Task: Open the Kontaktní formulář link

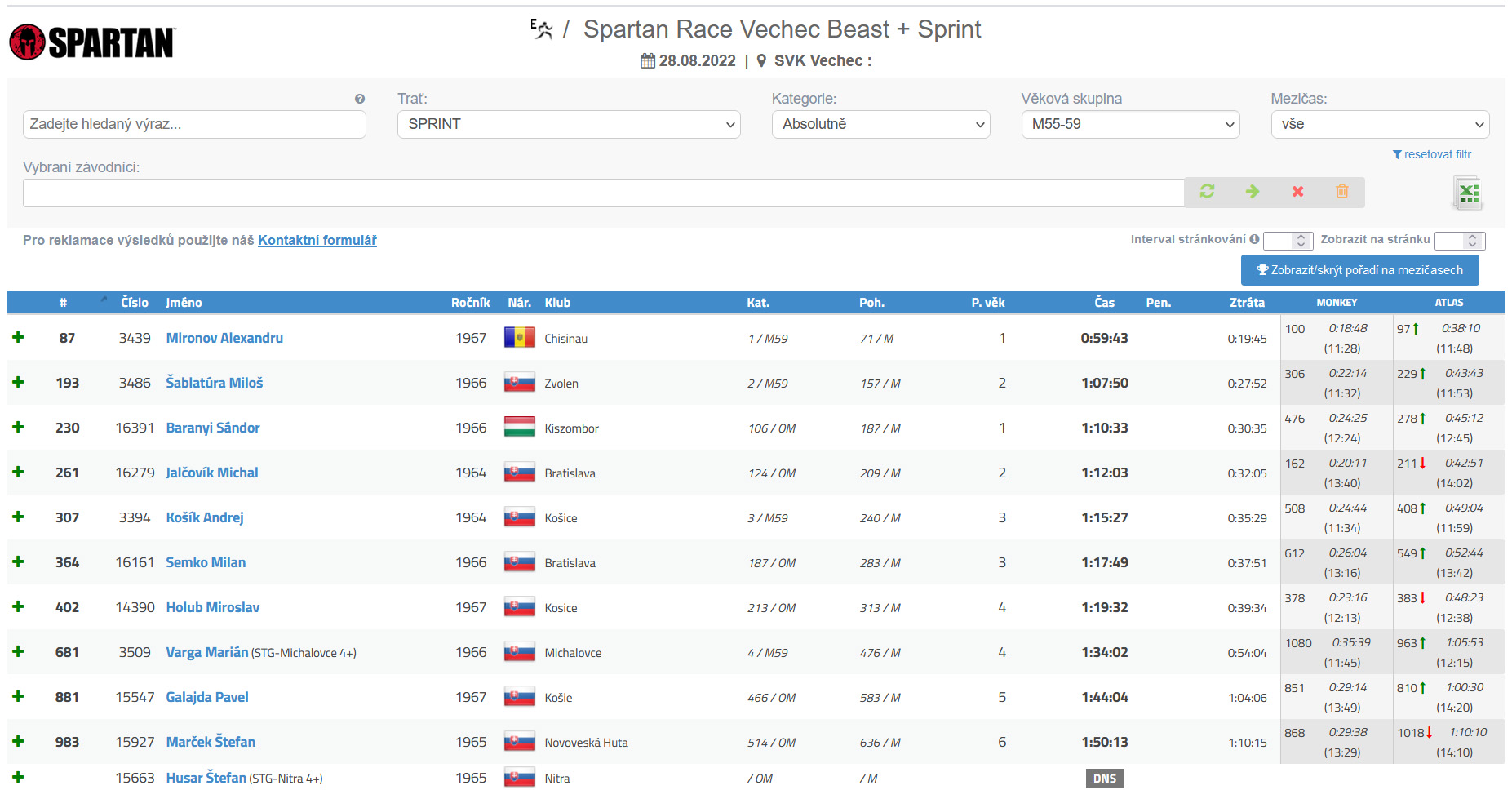Action: click(x=317, y=240)
